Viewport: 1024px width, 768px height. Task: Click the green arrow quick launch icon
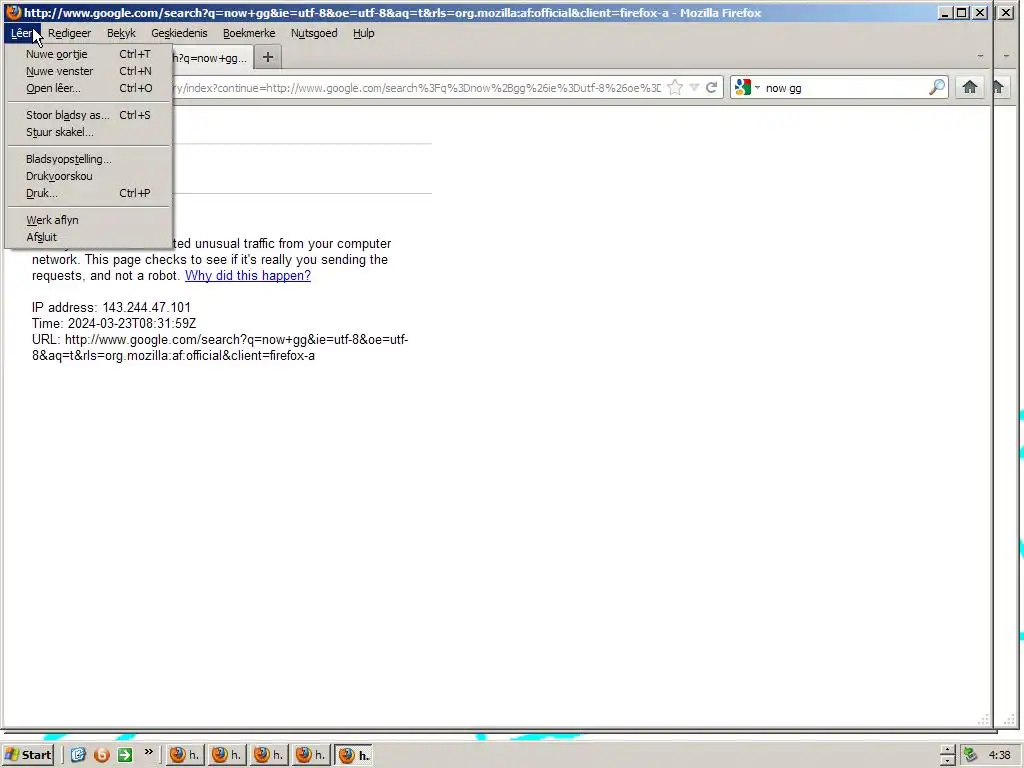pos(125,755)
